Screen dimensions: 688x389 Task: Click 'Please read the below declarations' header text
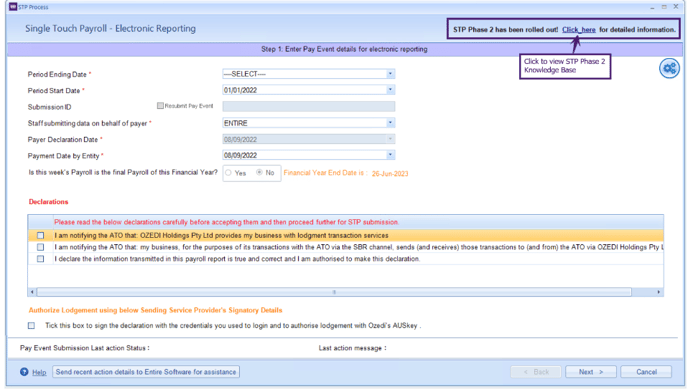(226, 222)
